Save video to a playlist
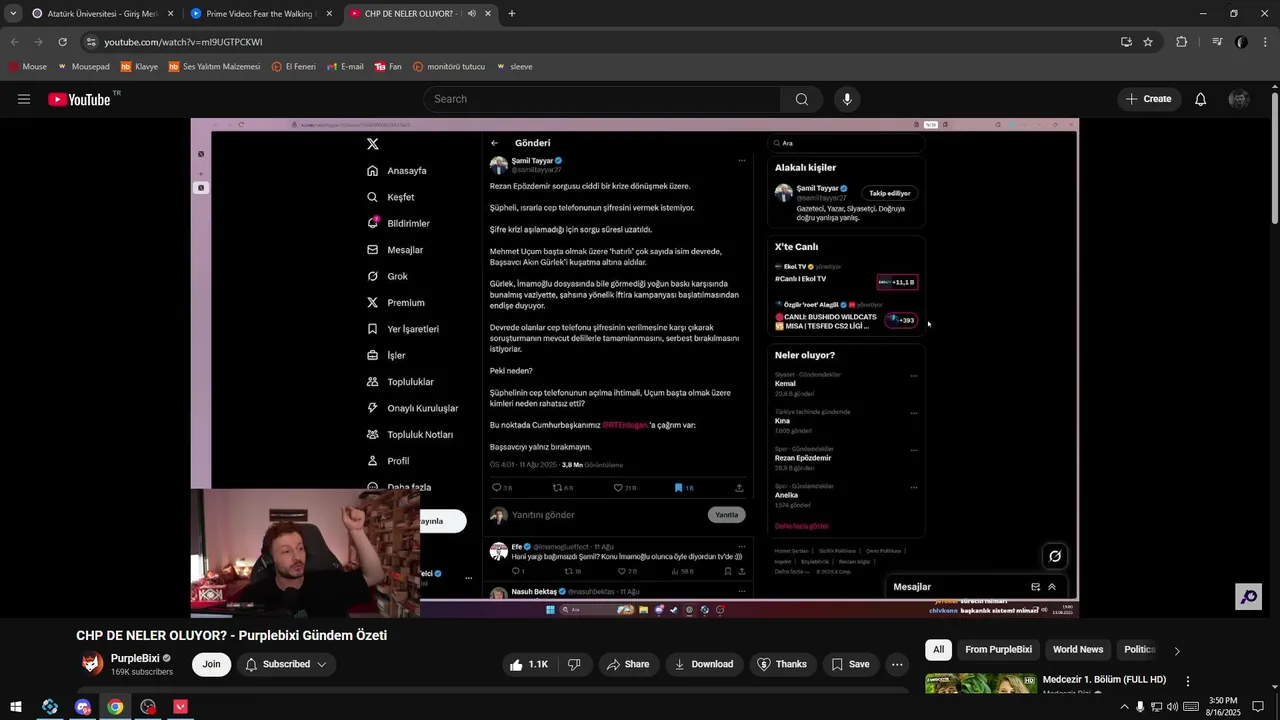This screenshot has height=720, width=1280. (850, 664)
